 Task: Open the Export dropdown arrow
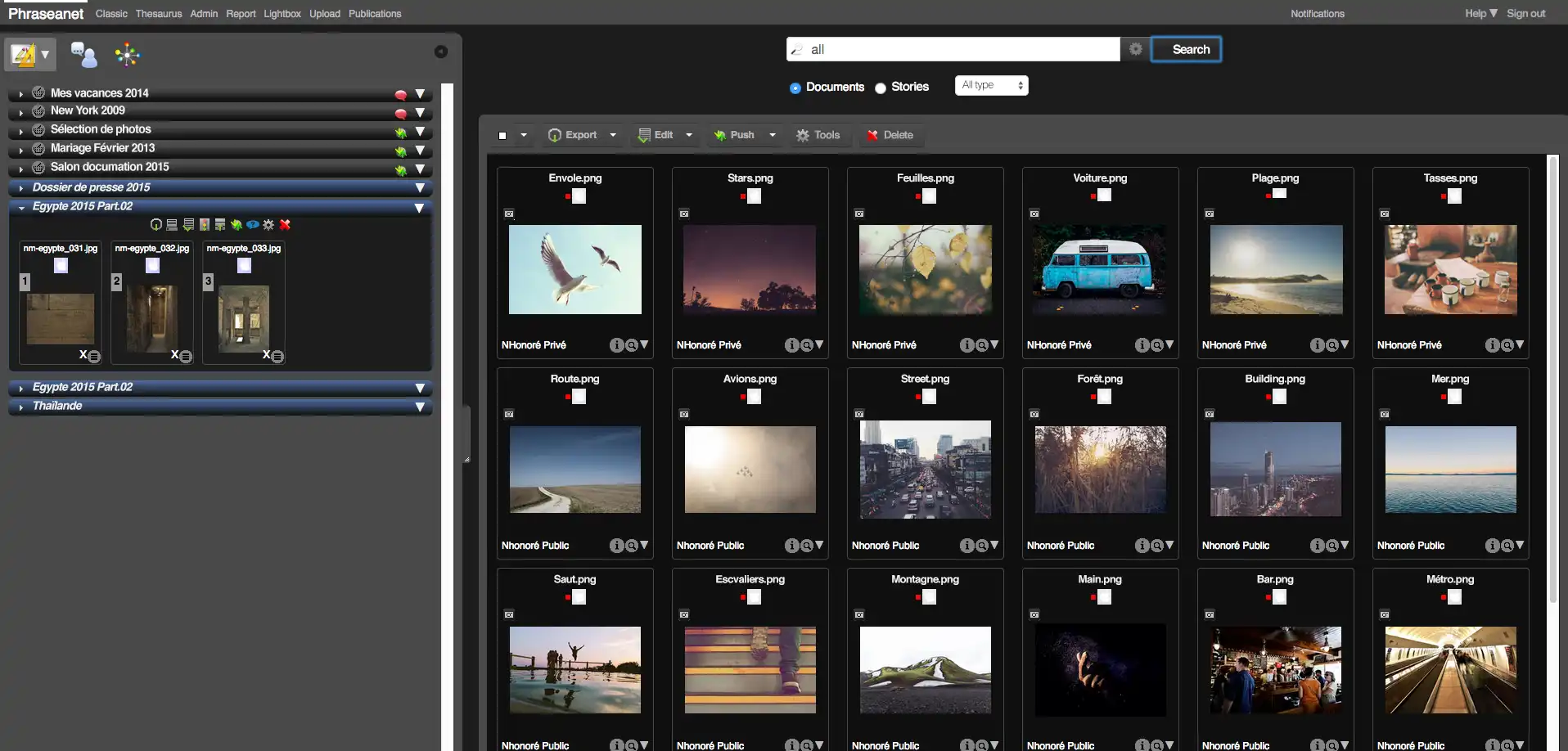click(613, 135)
